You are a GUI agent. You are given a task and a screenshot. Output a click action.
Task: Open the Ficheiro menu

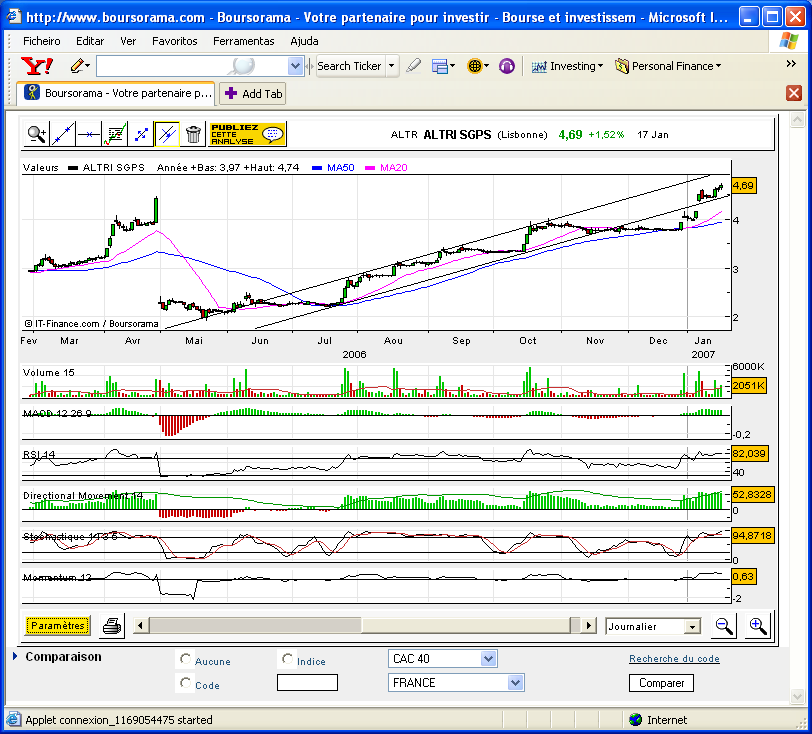[41, 41]
